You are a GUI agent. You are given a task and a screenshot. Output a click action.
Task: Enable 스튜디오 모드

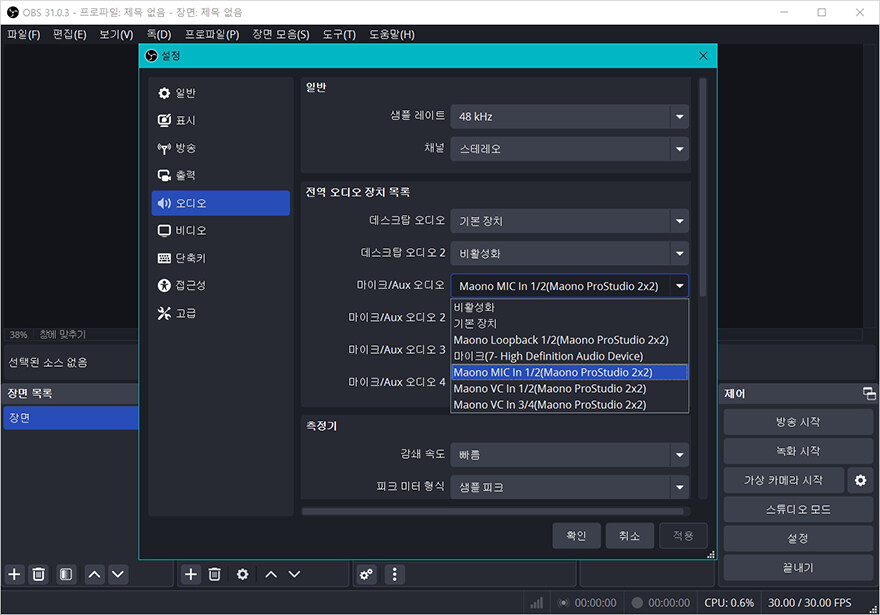point(797,509)
